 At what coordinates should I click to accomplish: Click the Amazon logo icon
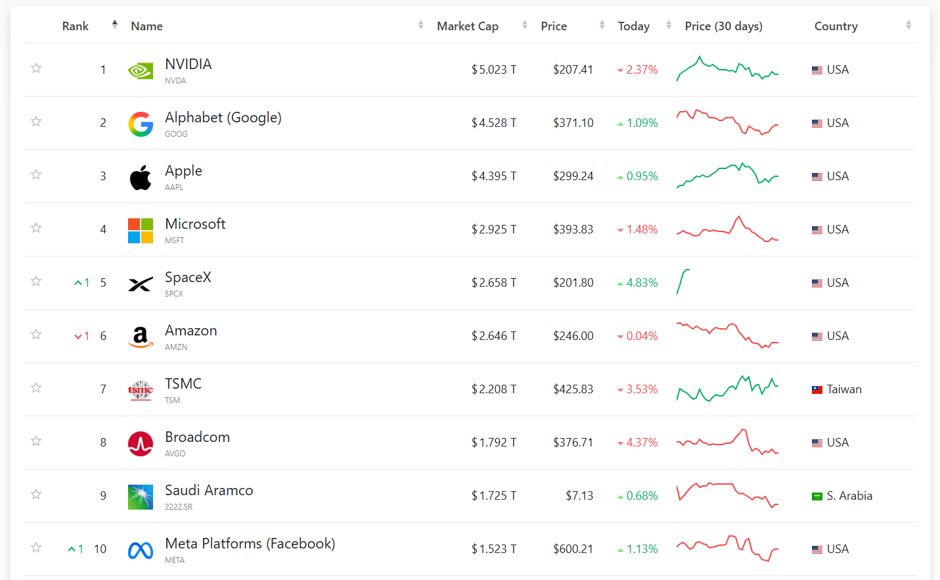coord(140,337)
